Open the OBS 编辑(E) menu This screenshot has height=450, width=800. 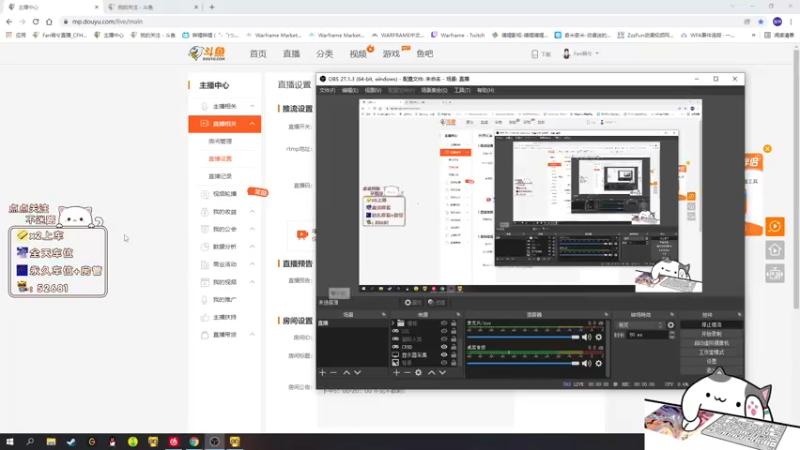(349, 90)
